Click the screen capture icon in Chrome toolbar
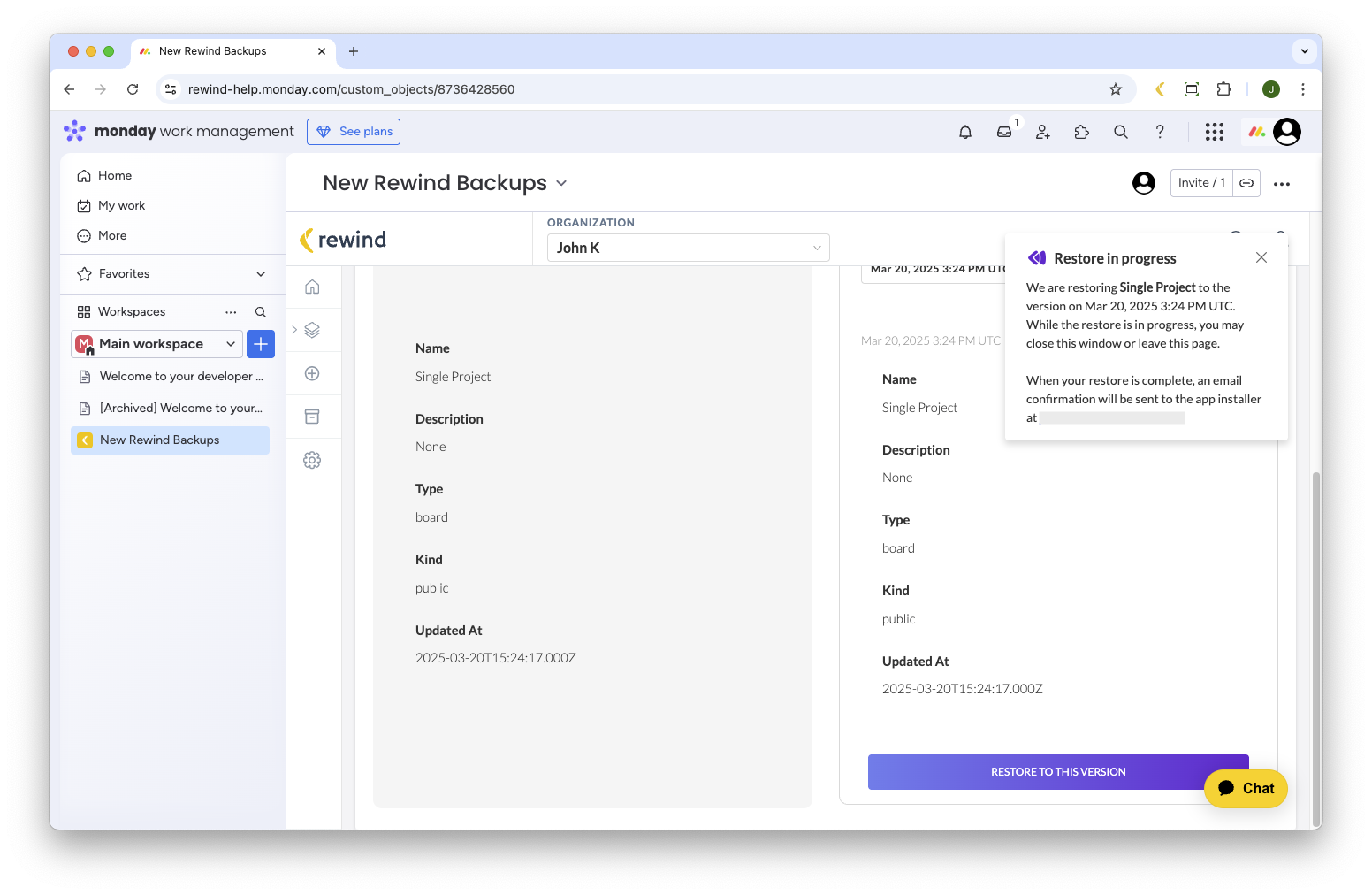Image resolution: width=1372 pixels, height=895 pixels. 1192,89
